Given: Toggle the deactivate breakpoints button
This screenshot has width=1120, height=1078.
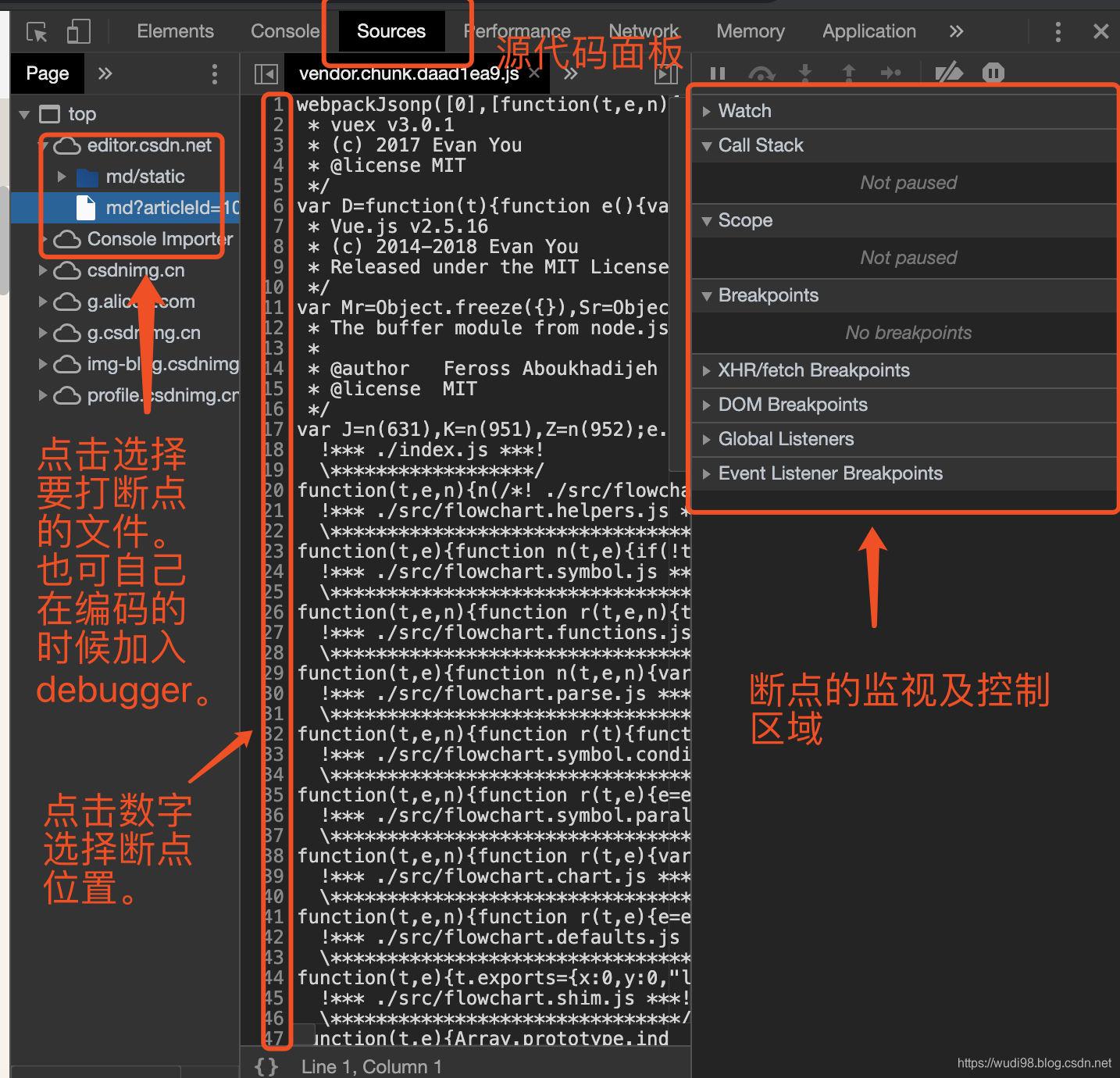Looking at the screenshot, I should point(948,73).
